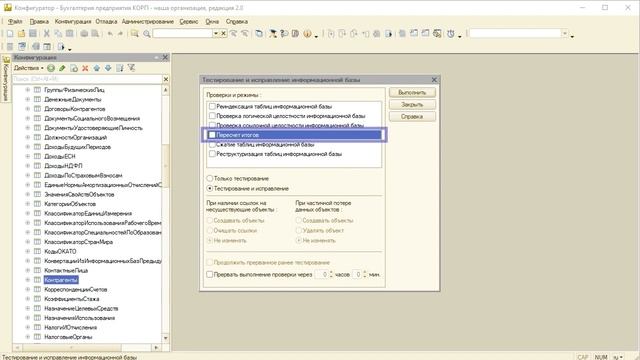Screen dimensions: 640x360
Task: Click the Find binoculars-style search icon
Action: pyautogui.click(x=135, y=34)
